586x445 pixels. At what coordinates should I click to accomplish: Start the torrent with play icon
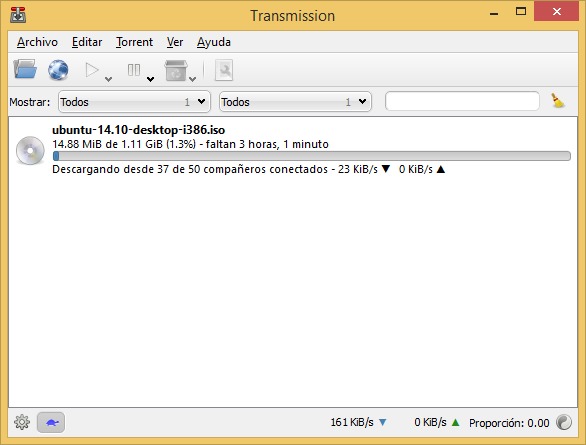92,70
